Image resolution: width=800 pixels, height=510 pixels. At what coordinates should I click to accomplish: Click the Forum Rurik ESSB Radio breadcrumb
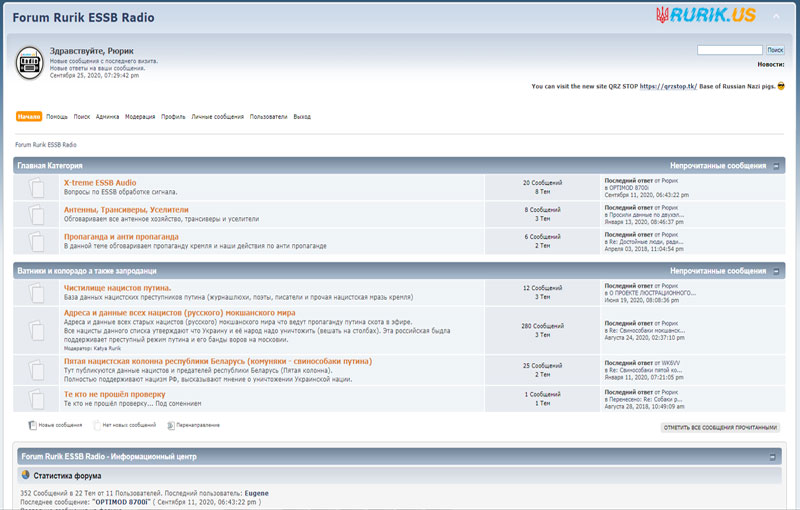(46, 145)
